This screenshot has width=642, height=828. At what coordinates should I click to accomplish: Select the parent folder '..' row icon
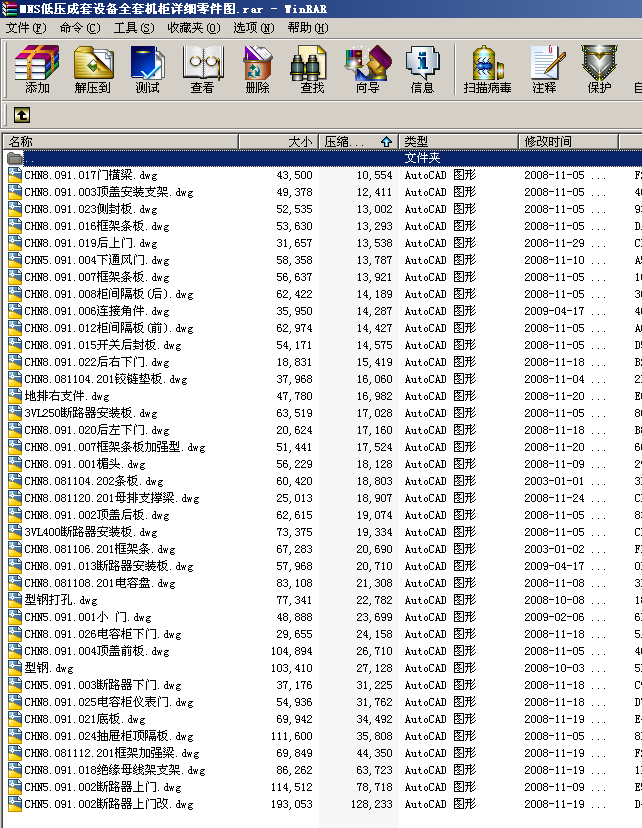pyautogui.click(x=15, y=158)
